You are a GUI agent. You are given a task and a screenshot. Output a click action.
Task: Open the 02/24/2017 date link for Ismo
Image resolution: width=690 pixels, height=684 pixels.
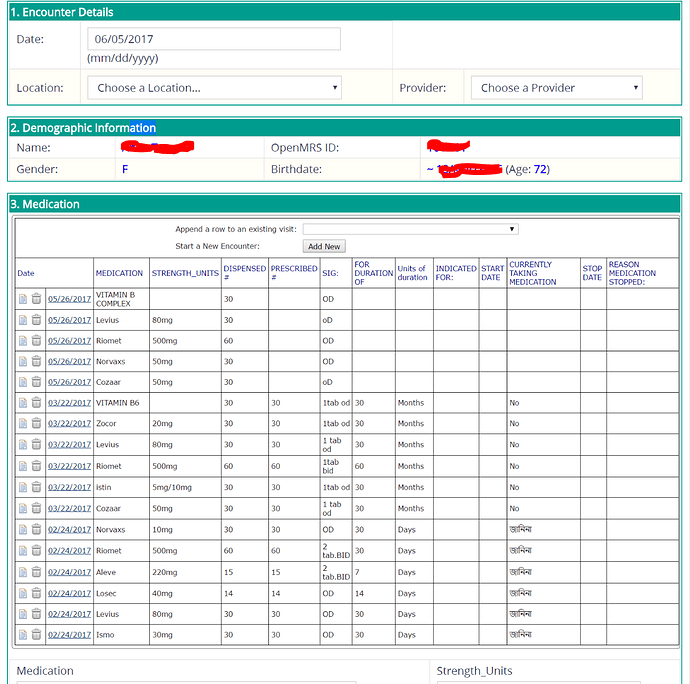[x=70, y=635]
